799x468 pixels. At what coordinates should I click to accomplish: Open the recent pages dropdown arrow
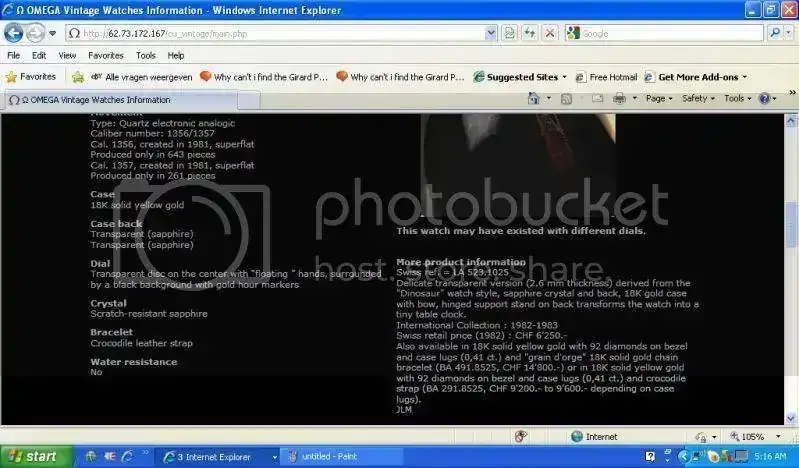[x=52, y=34]
